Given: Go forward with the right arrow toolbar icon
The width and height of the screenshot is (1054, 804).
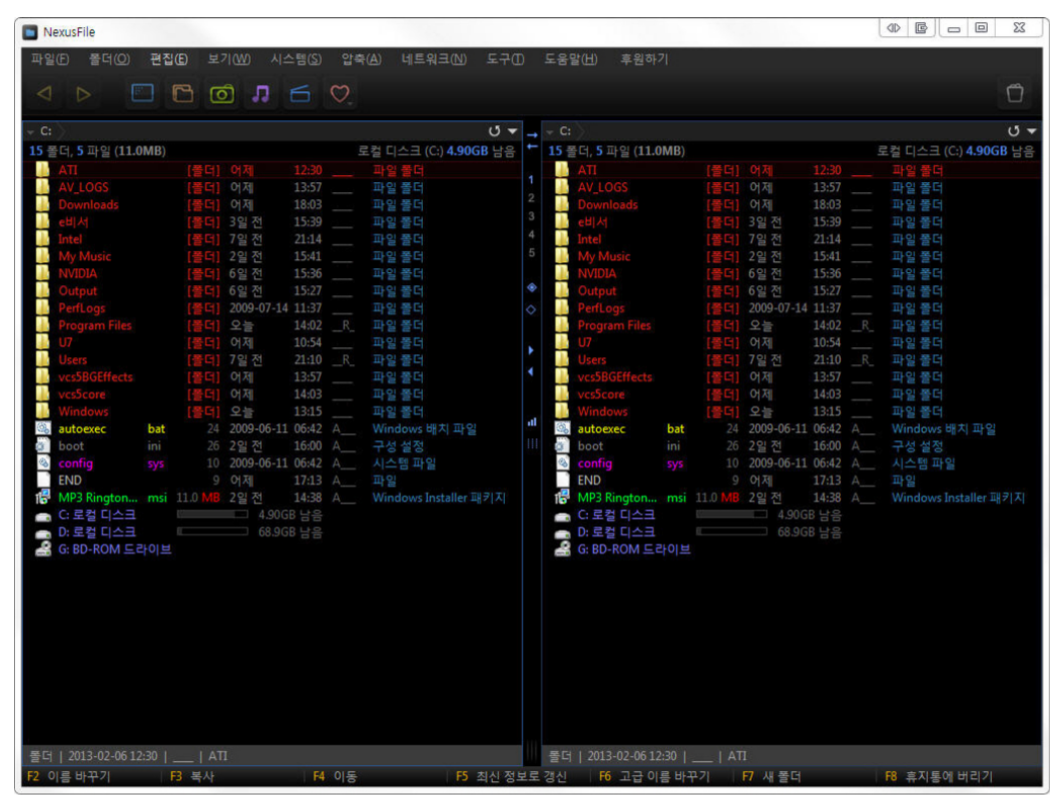Looking at the screenshot, I should (x=83, y=93).
